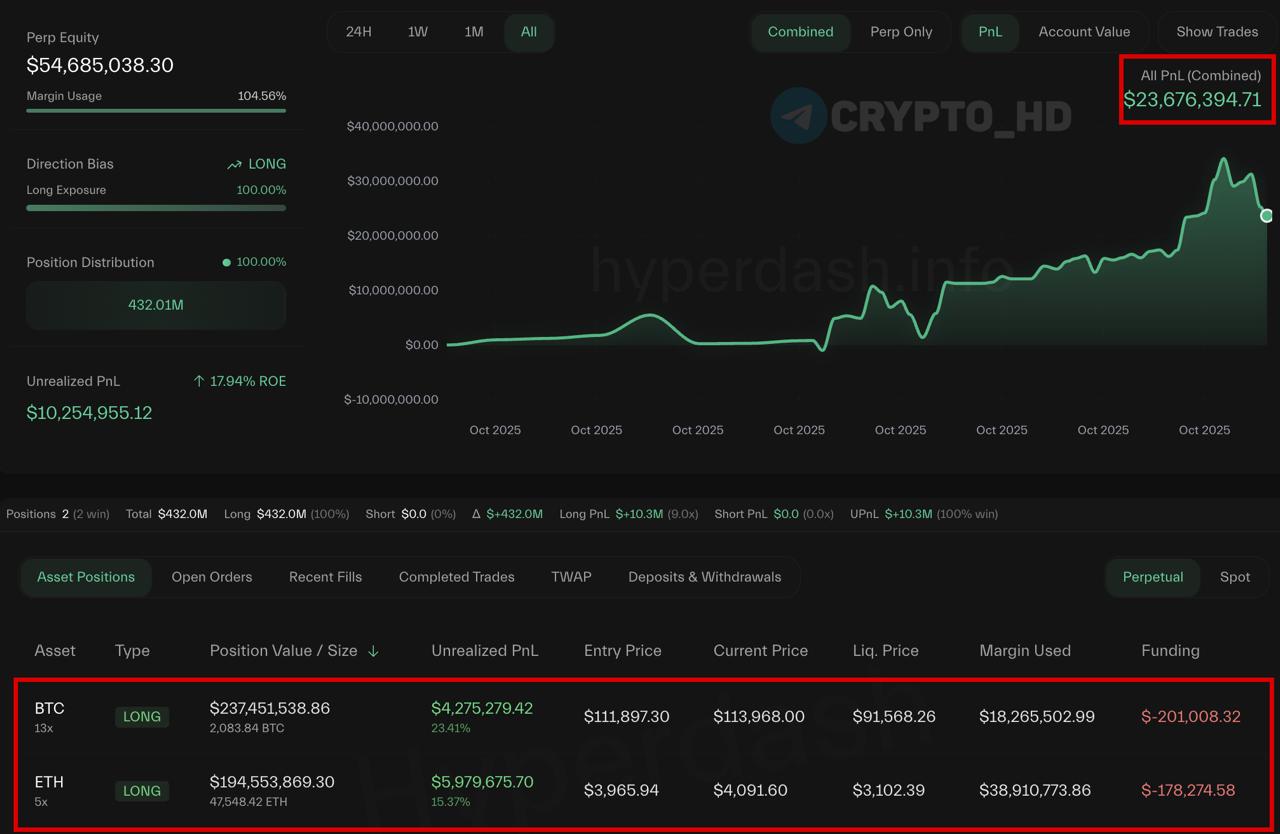Image resolution: width=1280 pixels, height=834 pixels.
Task: Switch the chart to Perp Only
Action: pos(901,32)
